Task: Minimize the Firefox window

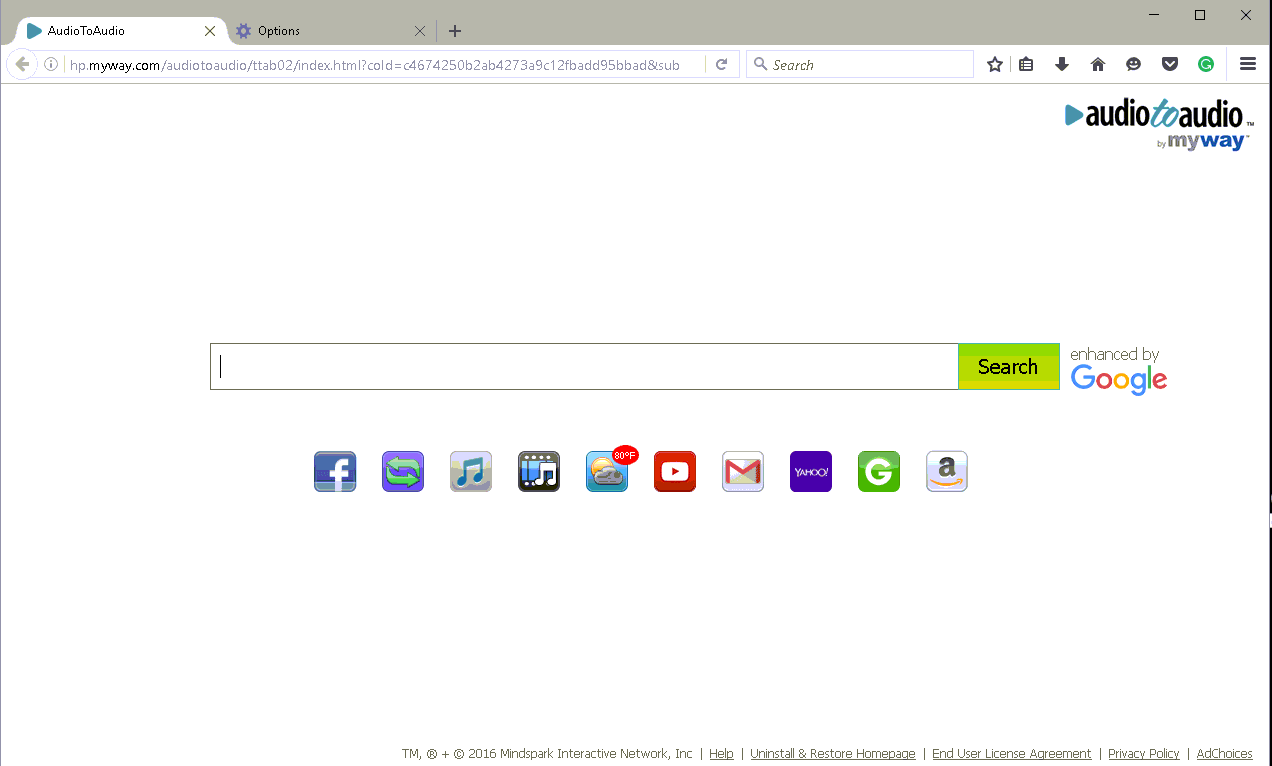Action: click(x=1154, y=15)
